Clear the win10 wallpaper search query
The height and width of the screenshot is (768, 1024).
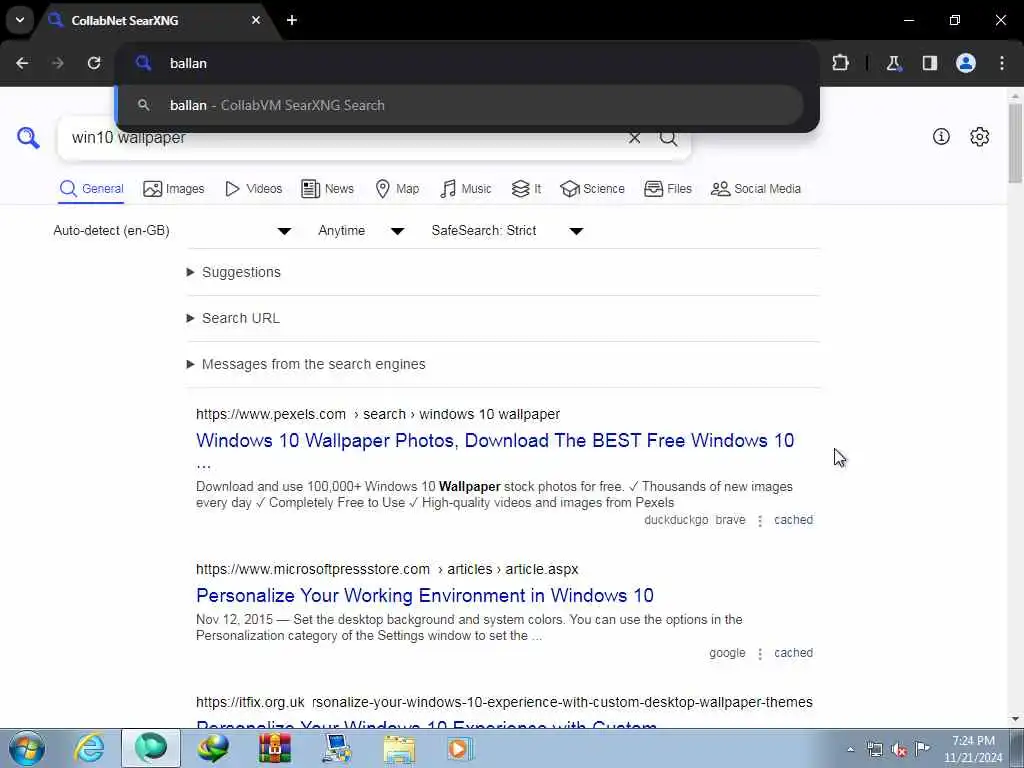[634, 138]
